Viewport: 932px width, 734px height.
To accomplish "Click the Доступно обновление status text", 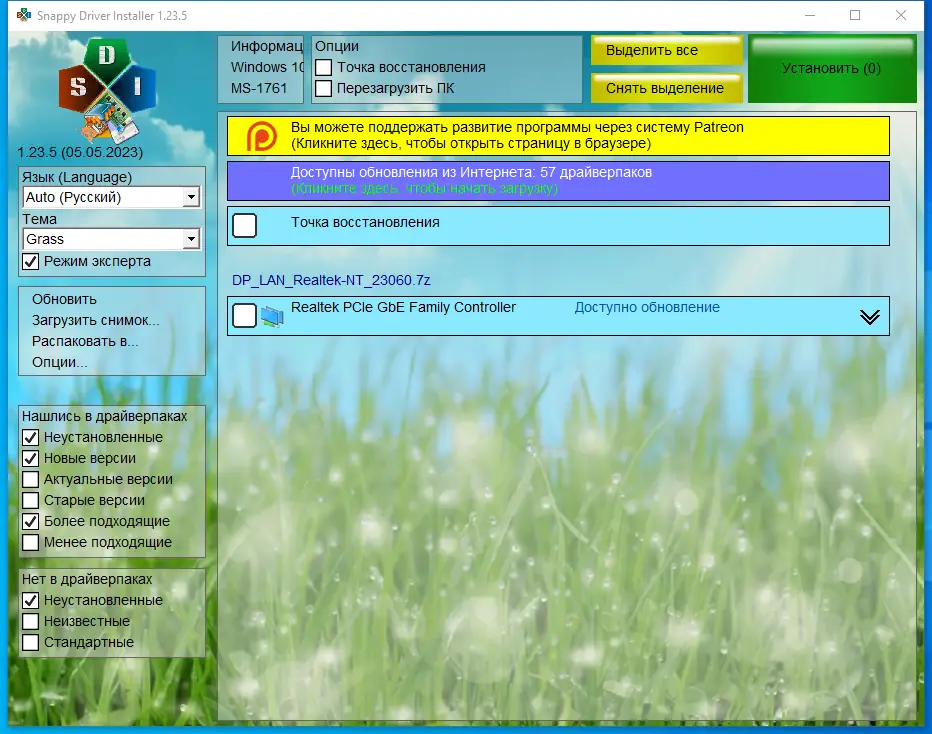I will (647, 307).
